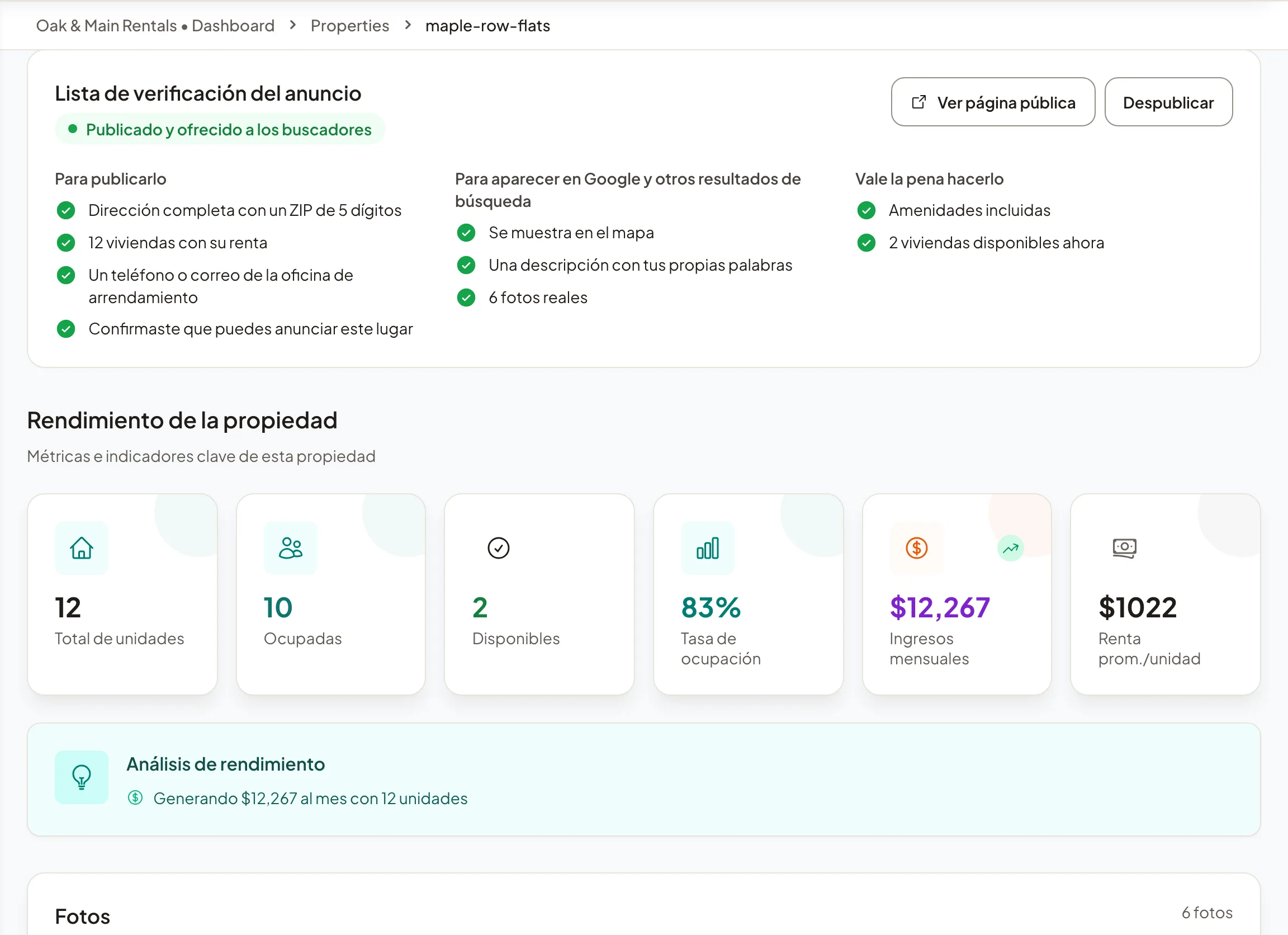The width and height of the screenshot is (1288, 935).
Task: Click the chevron after Properties breadcrumb
Action: click(408, 25)
